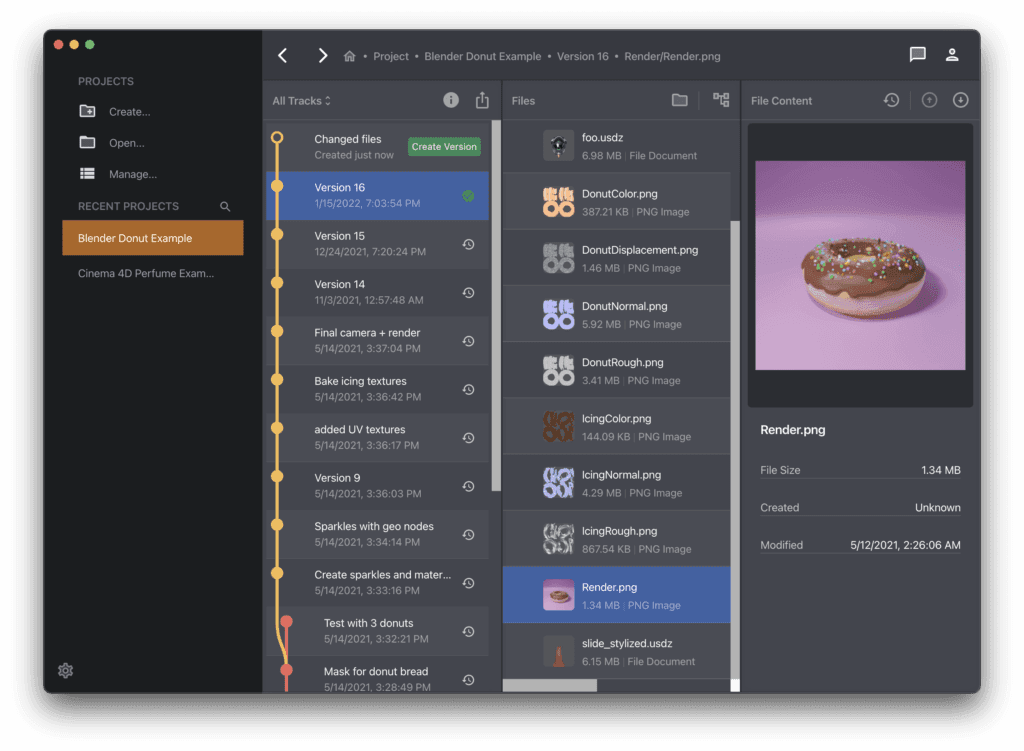Click Version 16 in the breadcrumb
Screen dimensions: 1024x751
pyautogui.click(x=583, y=56)
